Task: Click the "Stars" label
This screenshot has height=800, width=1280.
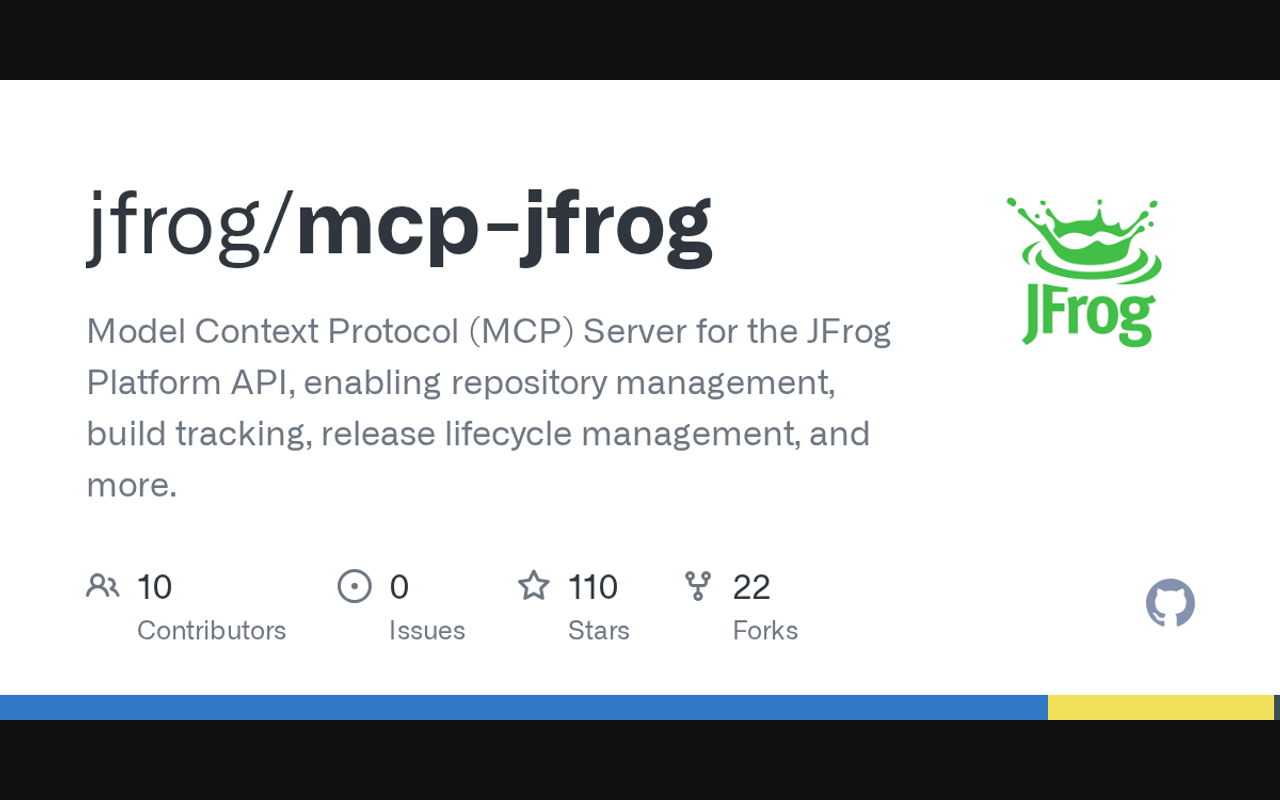Action: [x=599, y=630]
